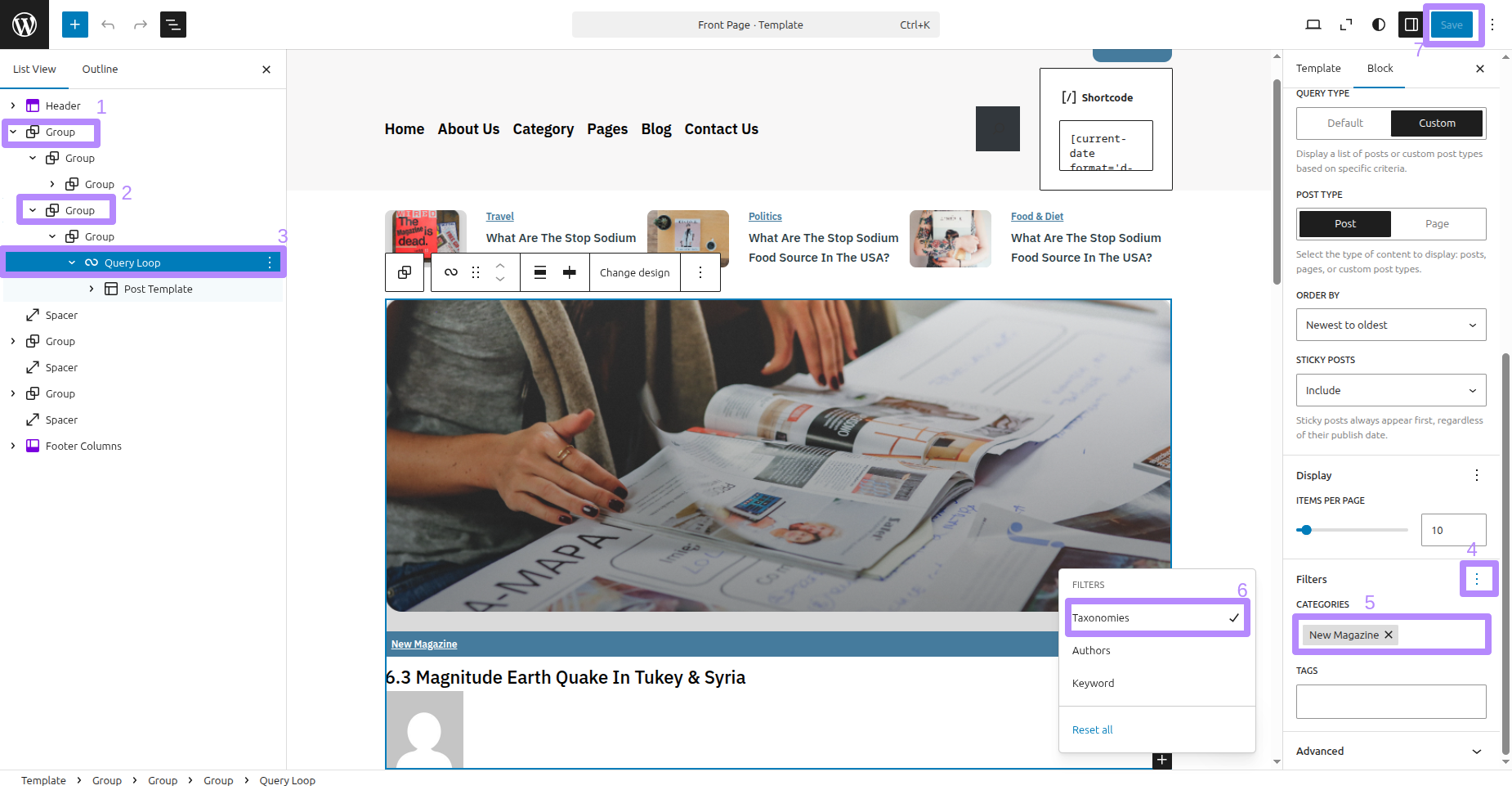Viewport: 1512px width, 790px height.
Task: Open the device View preview icon
Action: point(1313,25)
